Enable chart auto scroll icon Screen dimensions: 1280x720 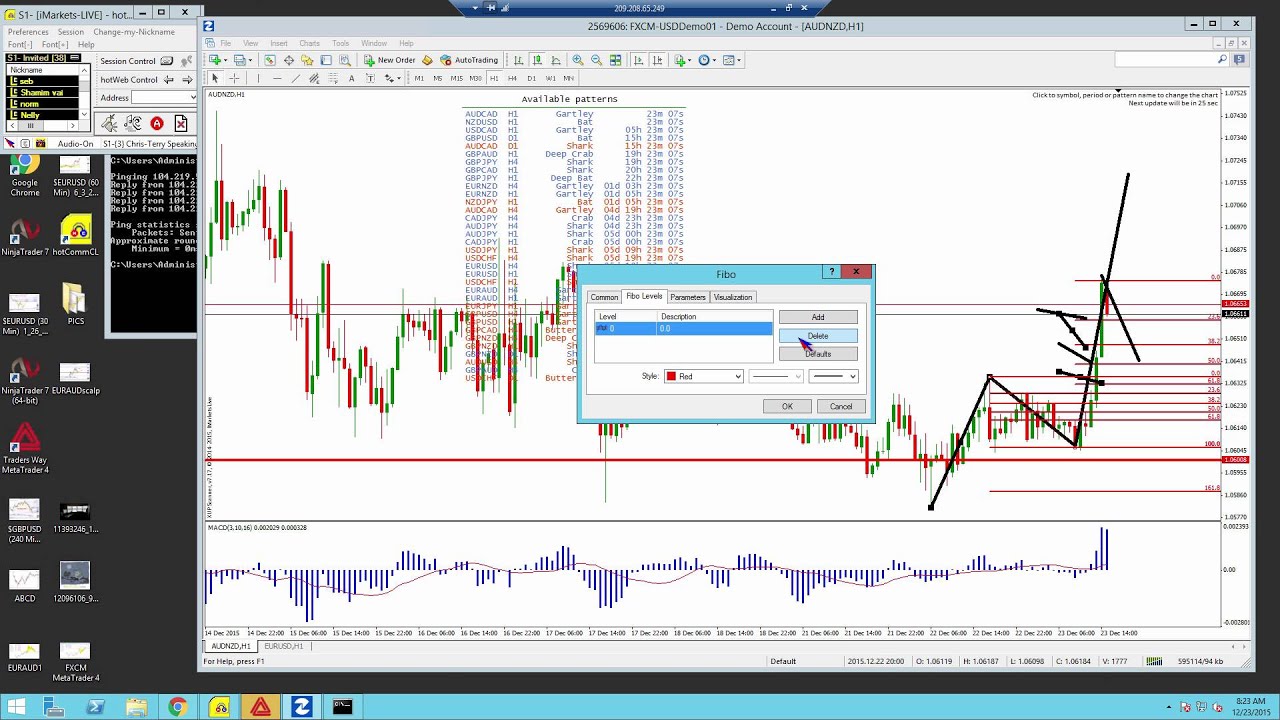click(638, 60)
